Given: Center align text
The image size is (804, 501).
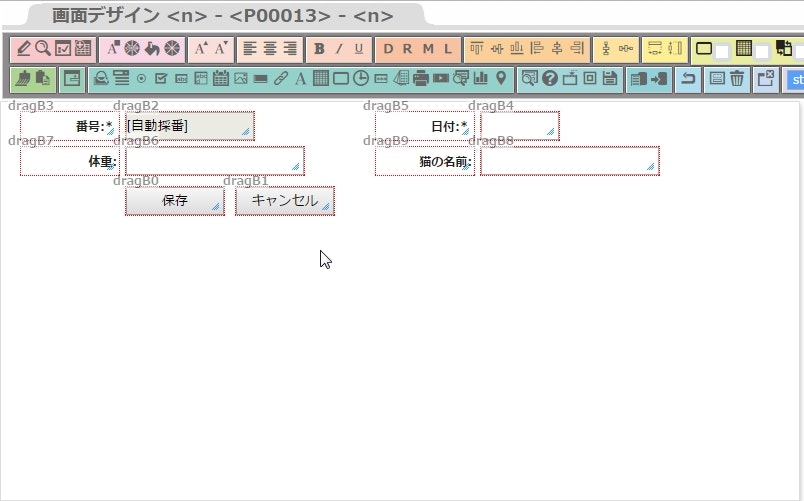Looking at the screenshot, I should [270, 49].
